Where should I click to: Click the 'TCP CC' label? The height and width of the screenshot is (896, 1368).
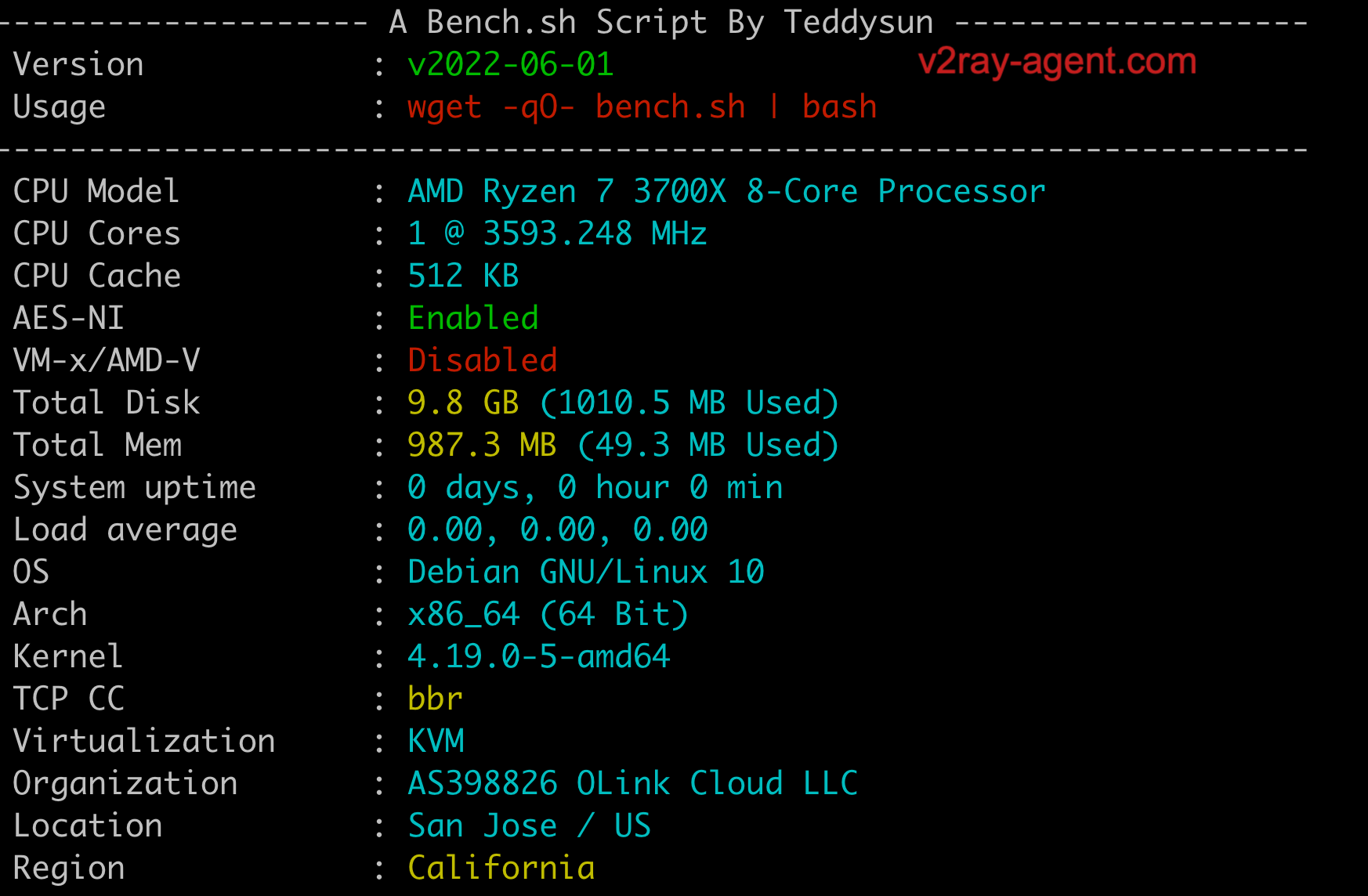(68, 699)
